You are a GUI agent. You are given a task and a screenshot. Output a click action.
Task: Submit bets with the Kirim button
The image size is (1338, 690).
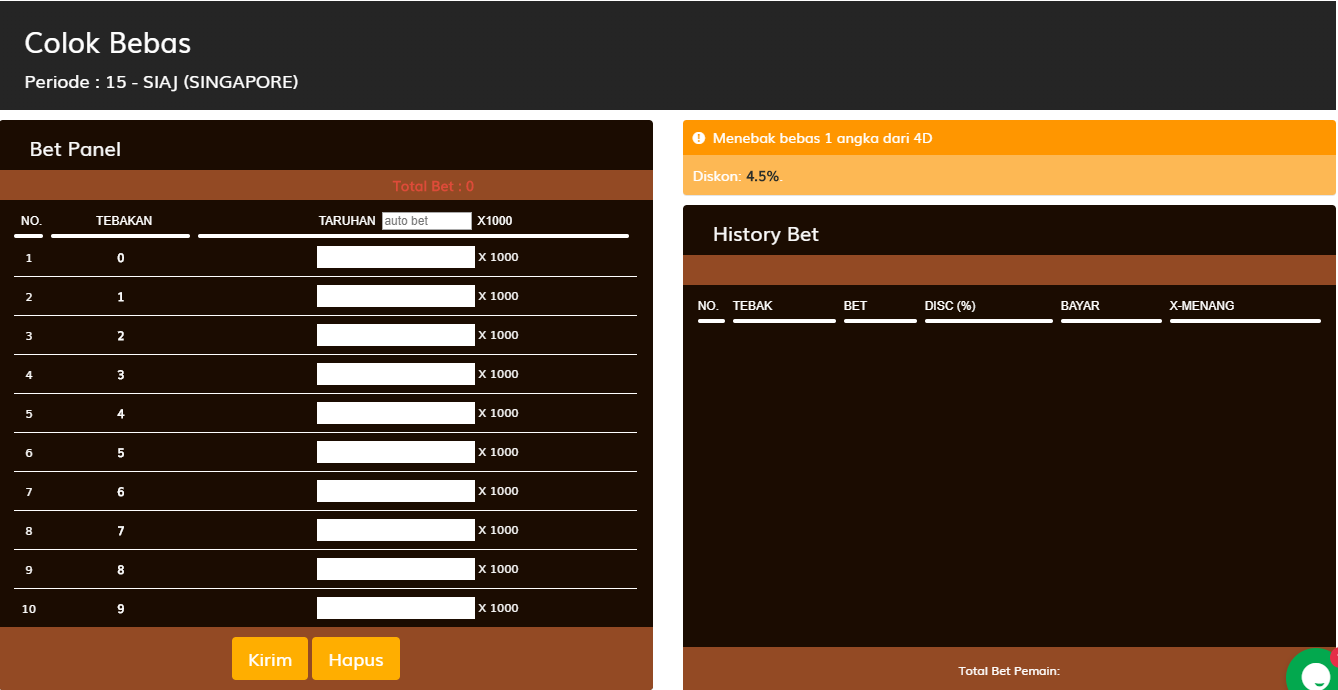click(270, 659)
